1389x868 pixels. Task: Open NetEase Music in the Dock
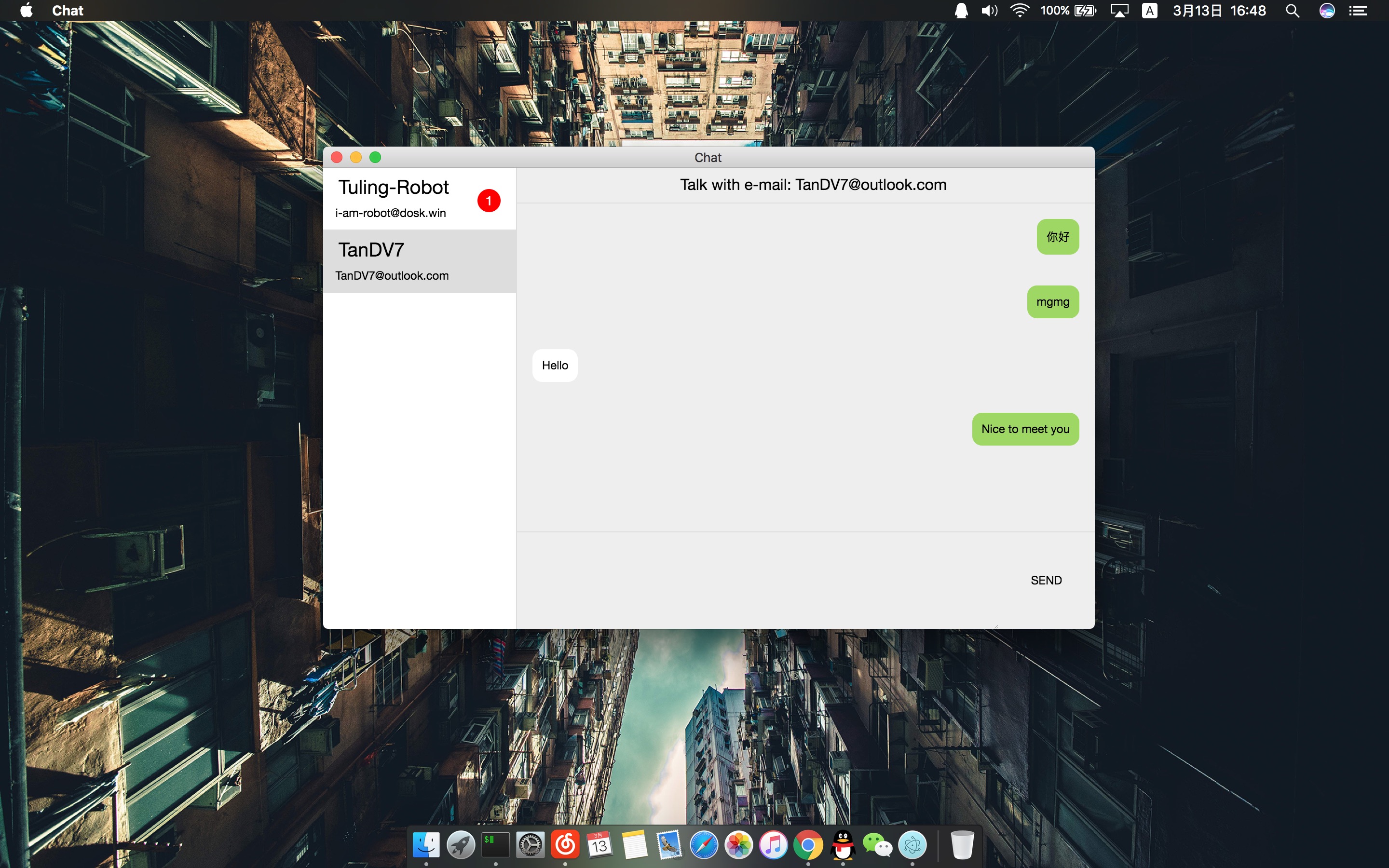pyautogui.click(x=565, y=844)
